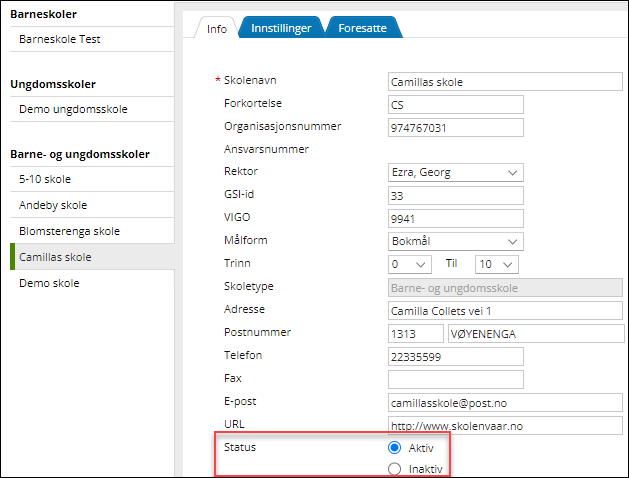Expand the Trinn 'Til' grade dropdown
The image size is (629, 478).
[x=496, y=264]
